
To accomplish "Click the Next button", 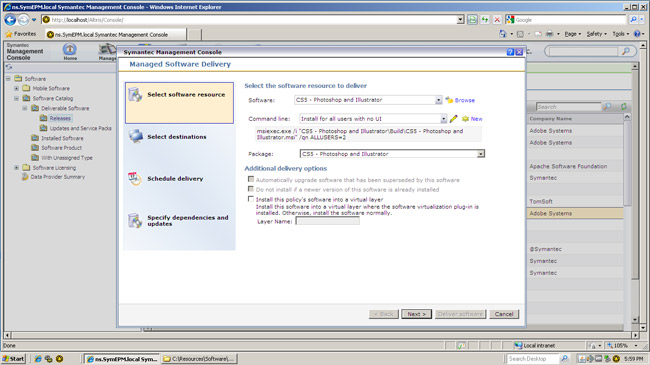I will (x=416, y=314).
